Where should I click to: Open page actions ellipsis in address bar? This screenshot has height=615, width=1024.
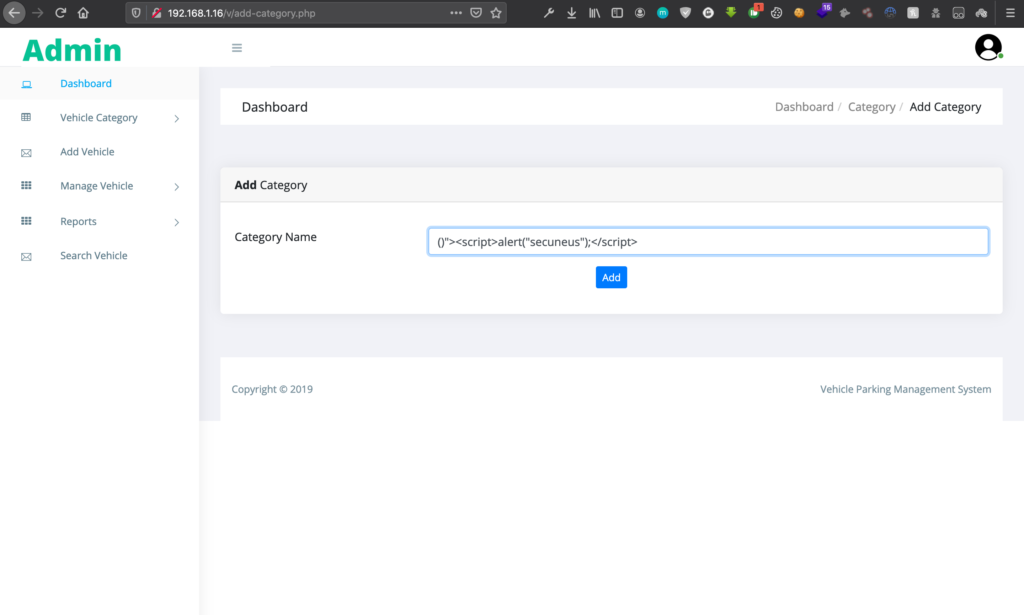[x=456, y=13]
